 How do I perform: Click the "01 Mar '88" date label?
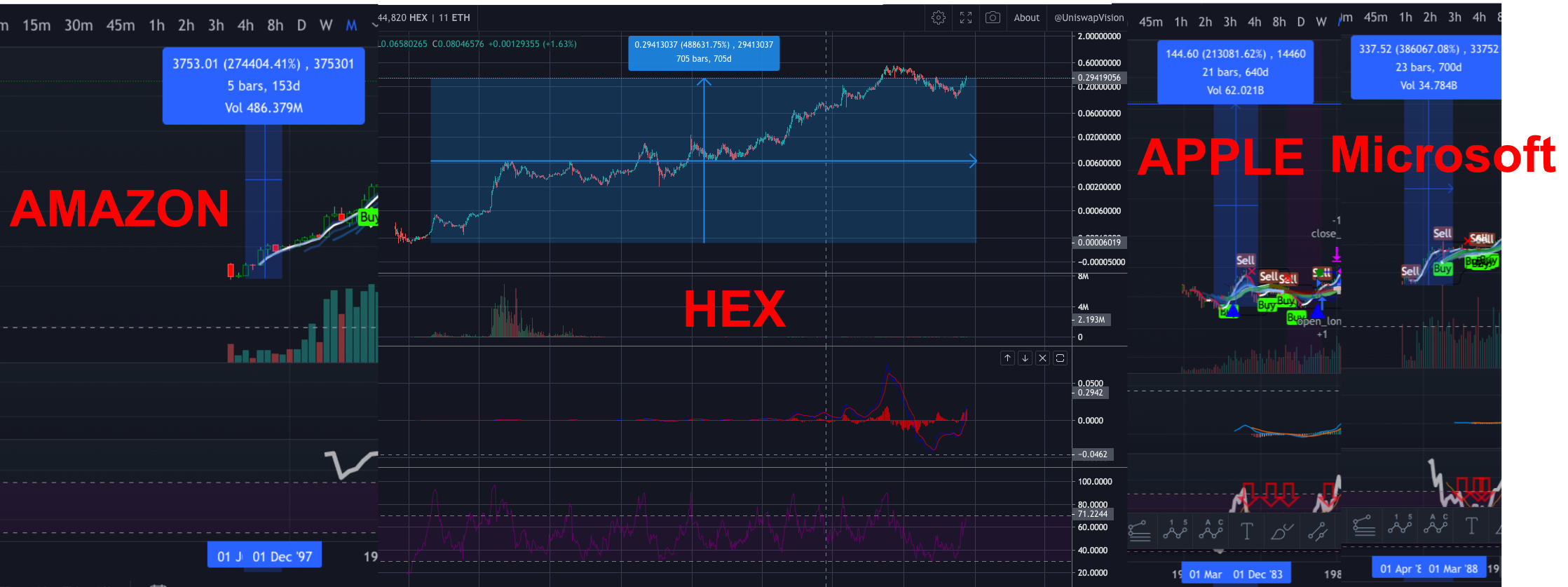click(1453, 569)
